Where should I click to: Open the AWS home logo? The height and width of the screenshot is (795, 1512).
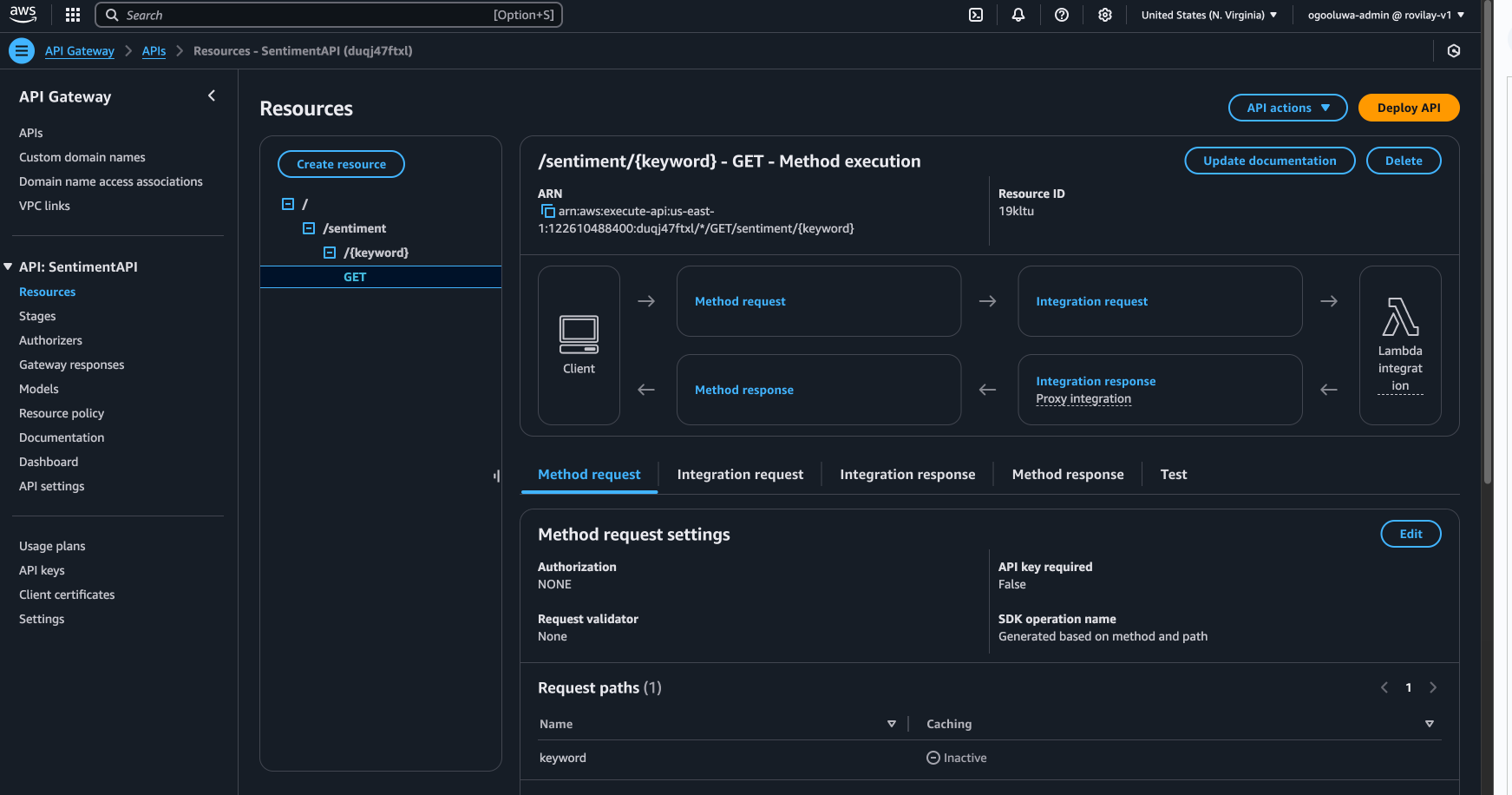[x=23, y=14]
